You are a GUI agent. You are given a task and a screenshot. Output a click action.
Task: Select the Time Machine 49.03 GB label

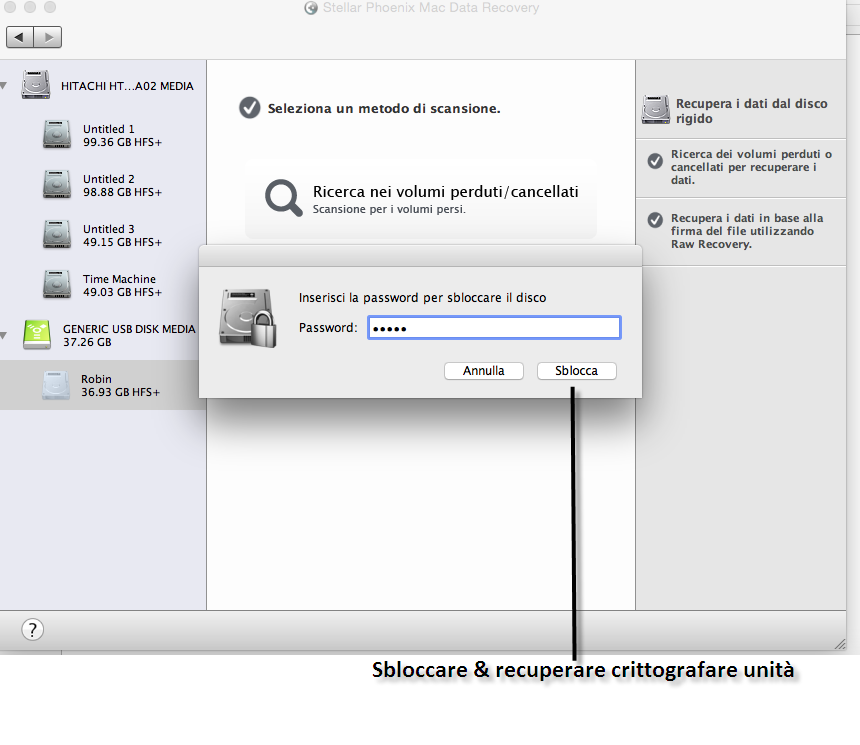[x=122, y=285]
